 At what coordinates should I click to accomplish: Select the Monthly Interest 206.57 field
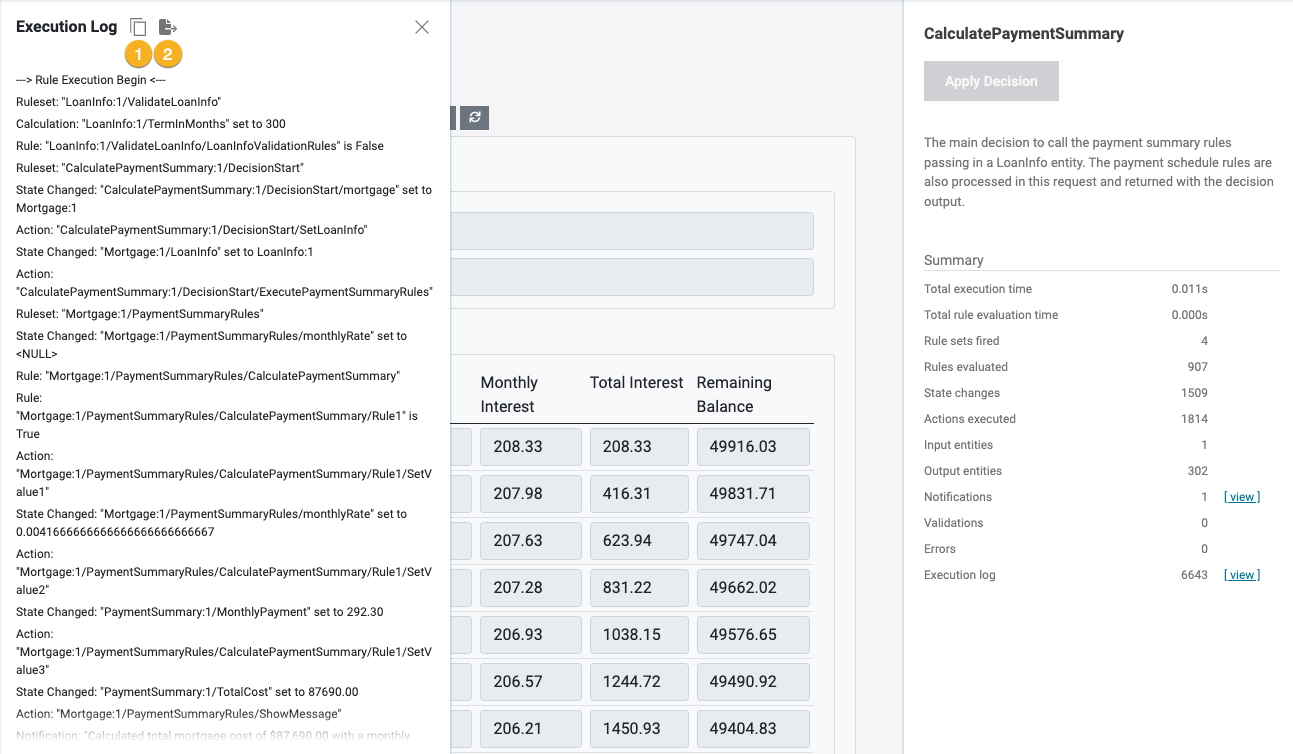(x=530, y=682)
